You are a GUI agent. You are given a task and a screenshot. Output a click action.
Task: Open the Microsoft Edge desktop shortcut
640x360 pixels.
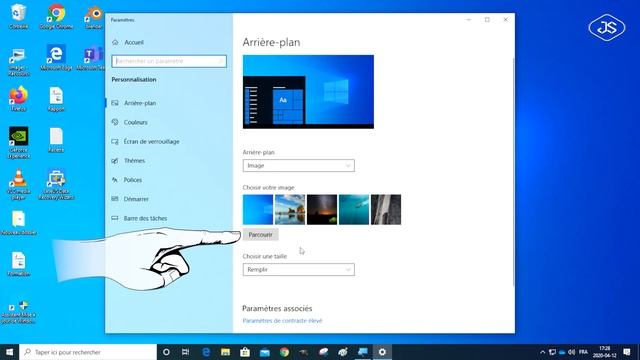(x=56, y=58)
